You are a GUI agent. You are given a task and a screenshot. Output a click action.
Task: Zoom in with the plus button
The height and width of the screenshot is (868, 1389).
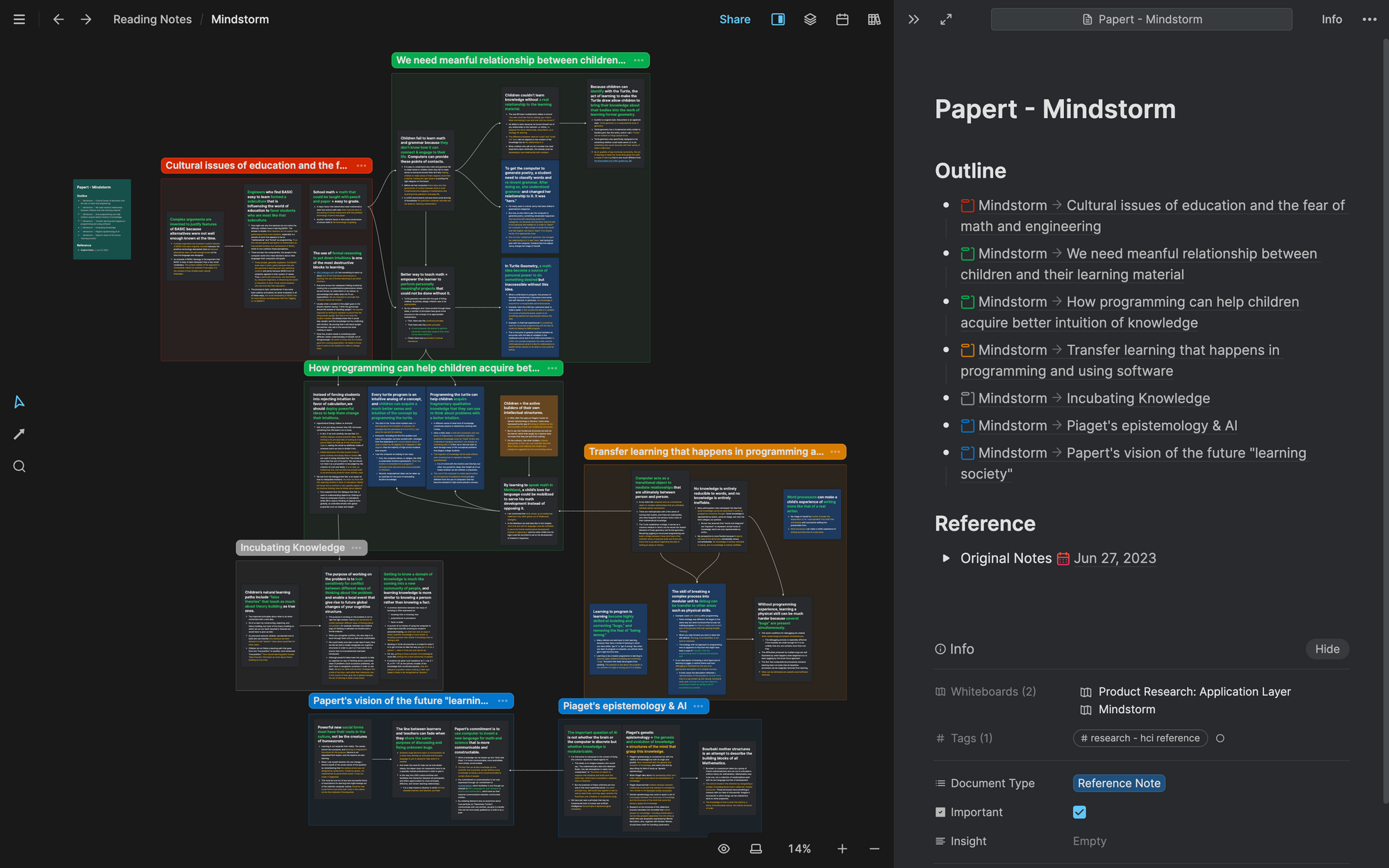(842, 849)
